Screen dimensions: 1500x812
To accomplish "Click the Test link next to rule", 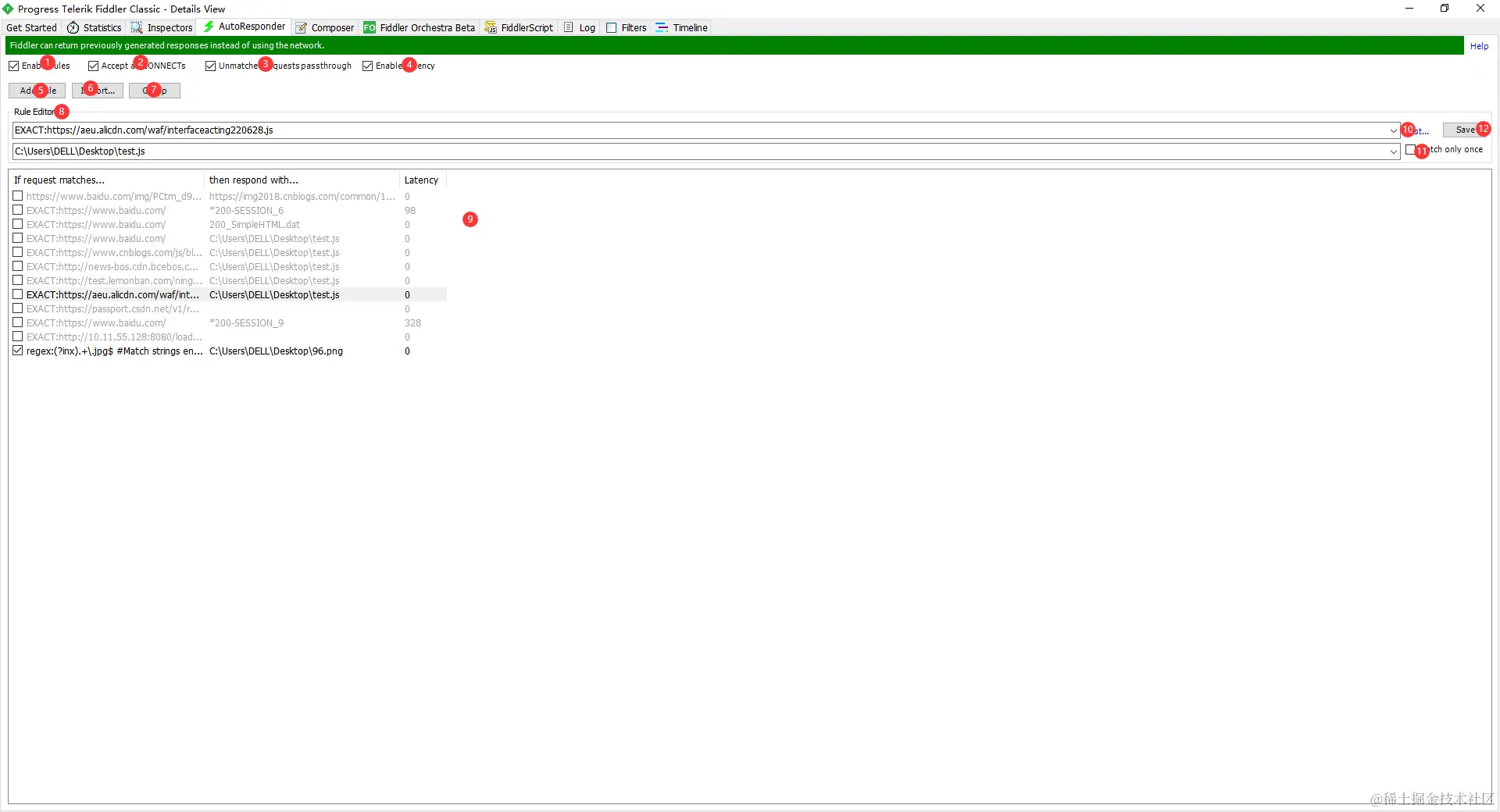I will pyautogui.click(x=1418, y=131).
